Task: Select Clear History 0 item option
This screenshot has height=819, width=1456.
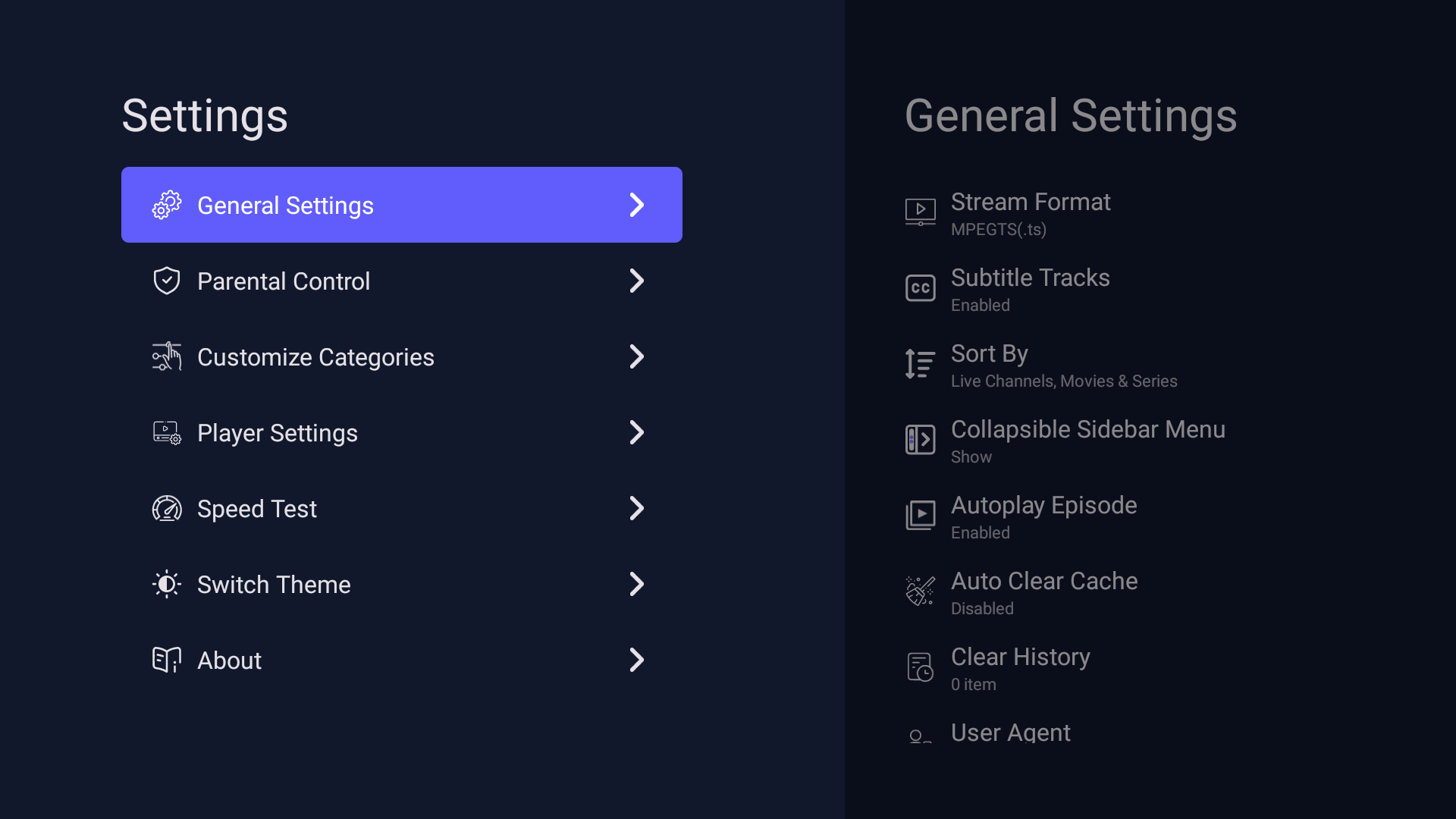Action: click(1020, 668)
